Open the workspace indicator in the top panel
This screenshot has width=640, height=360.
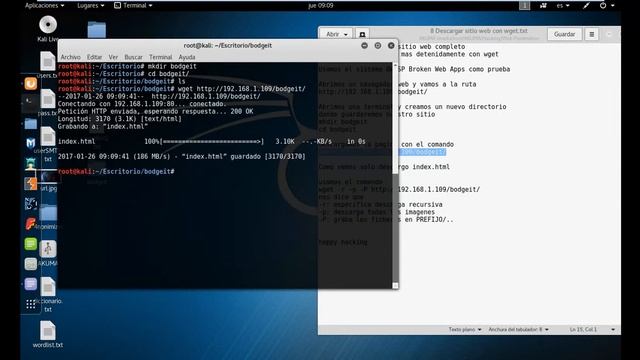524,6
